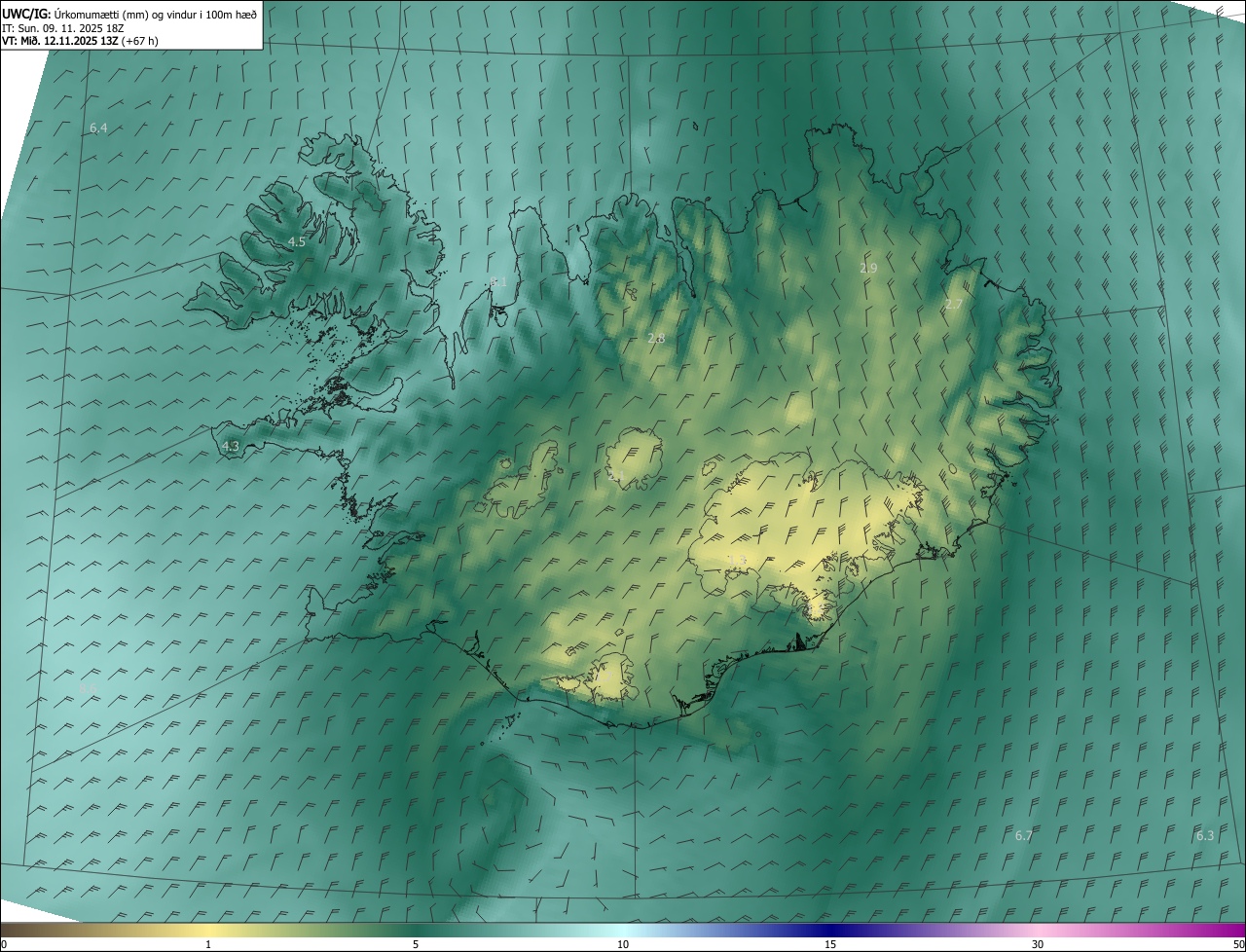Click the 8.1 value label on the map
Image resolution: width=1246 pixels, height=952 pixels.
[x=498, y=281]
